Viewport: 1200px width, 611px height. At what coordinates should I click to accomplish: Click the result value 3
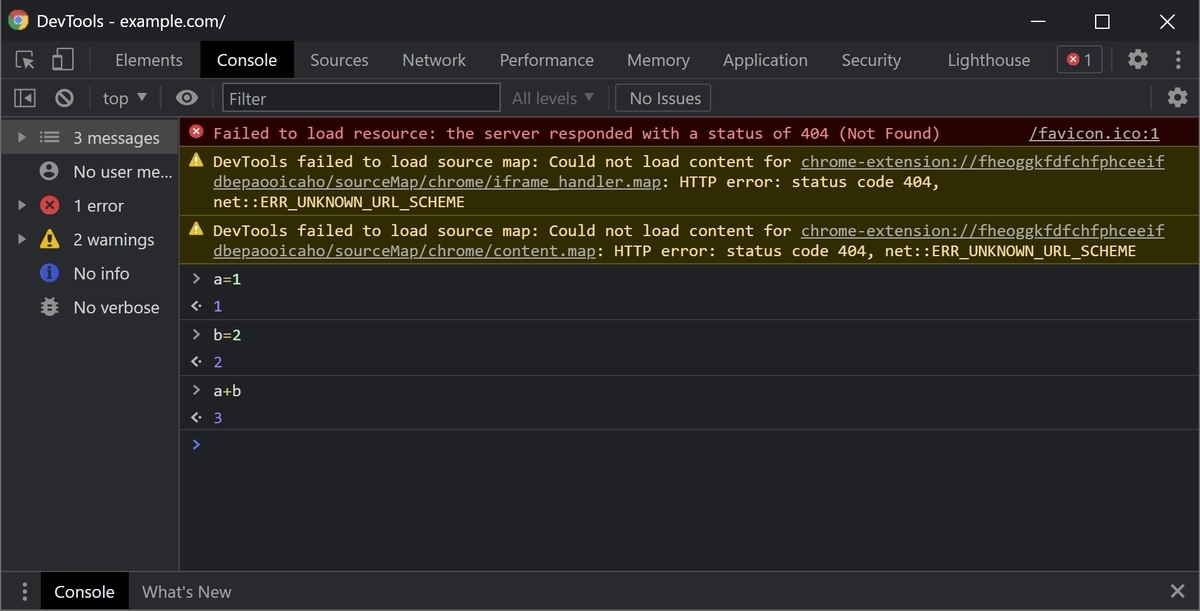[x=218, y=418]
